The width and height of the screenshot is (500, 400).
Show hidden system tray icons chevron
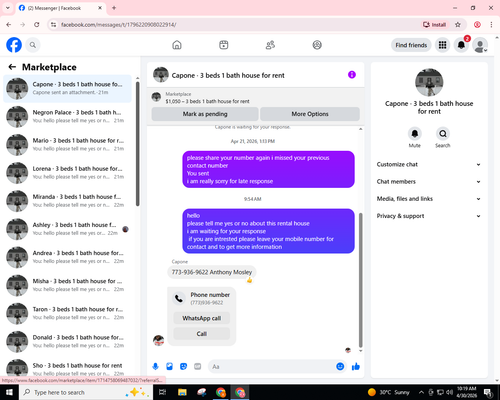tap(421, 392)
